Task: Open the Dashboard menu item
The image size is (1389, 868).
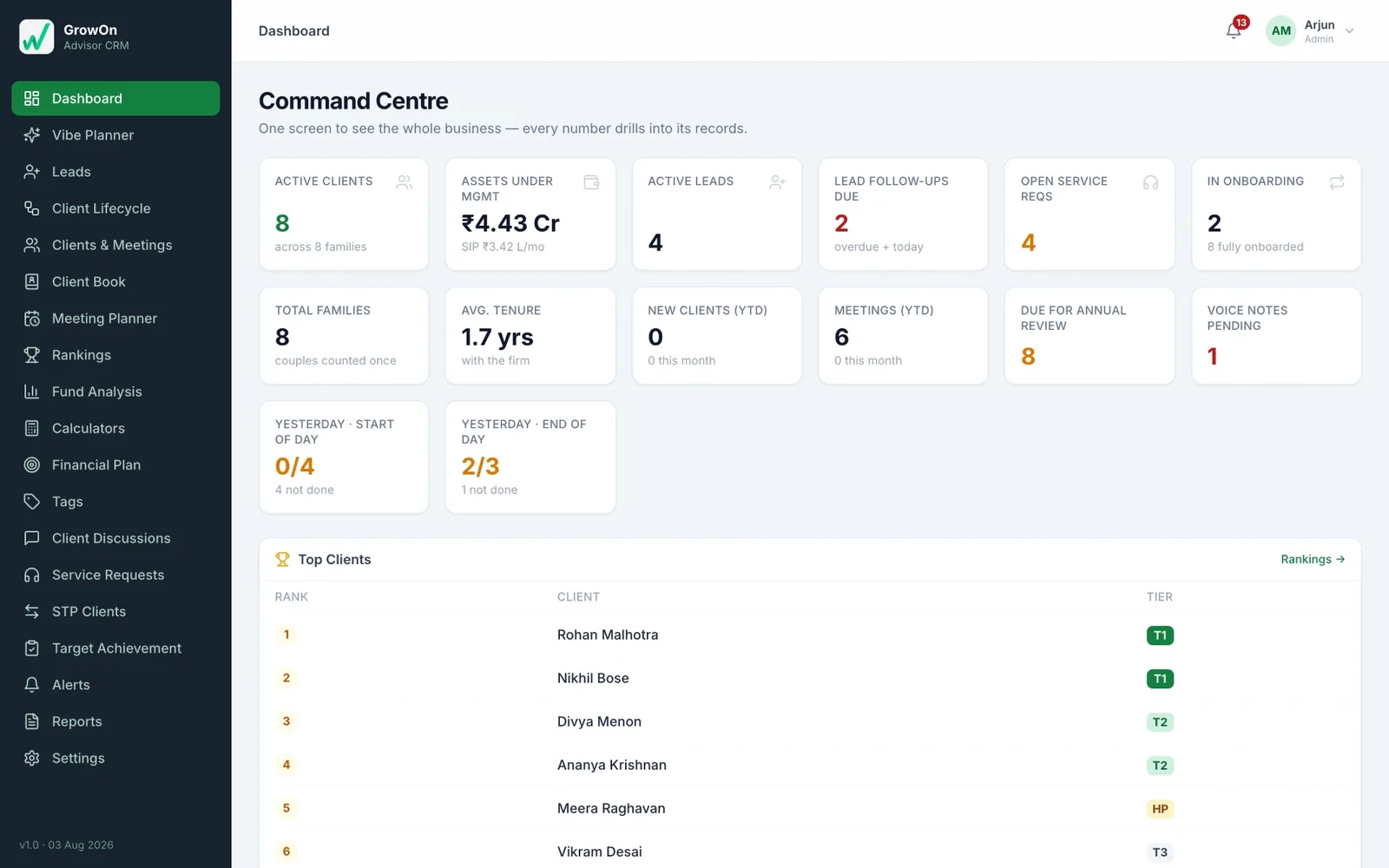Action: pos(115,98)
